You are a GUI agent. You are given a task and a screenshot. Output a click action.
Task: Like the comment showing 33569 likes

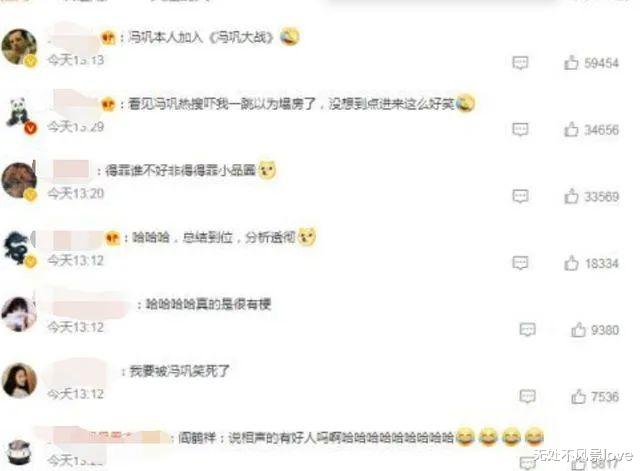571,196
